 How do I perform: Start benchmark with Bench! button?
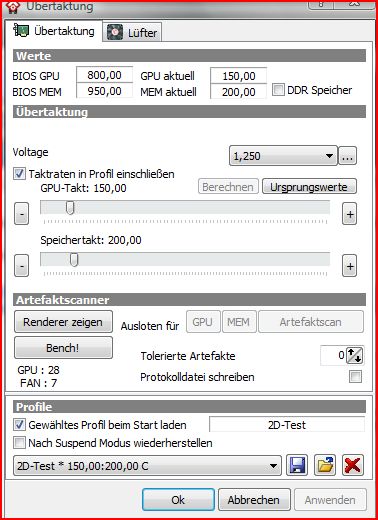coord(63,348)
